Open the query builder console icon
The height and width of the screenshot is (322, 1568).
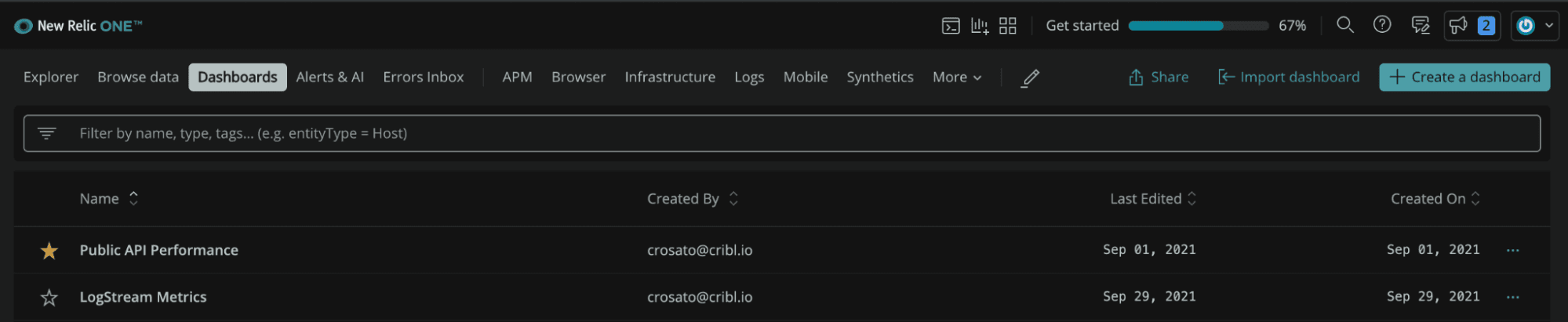950,26
